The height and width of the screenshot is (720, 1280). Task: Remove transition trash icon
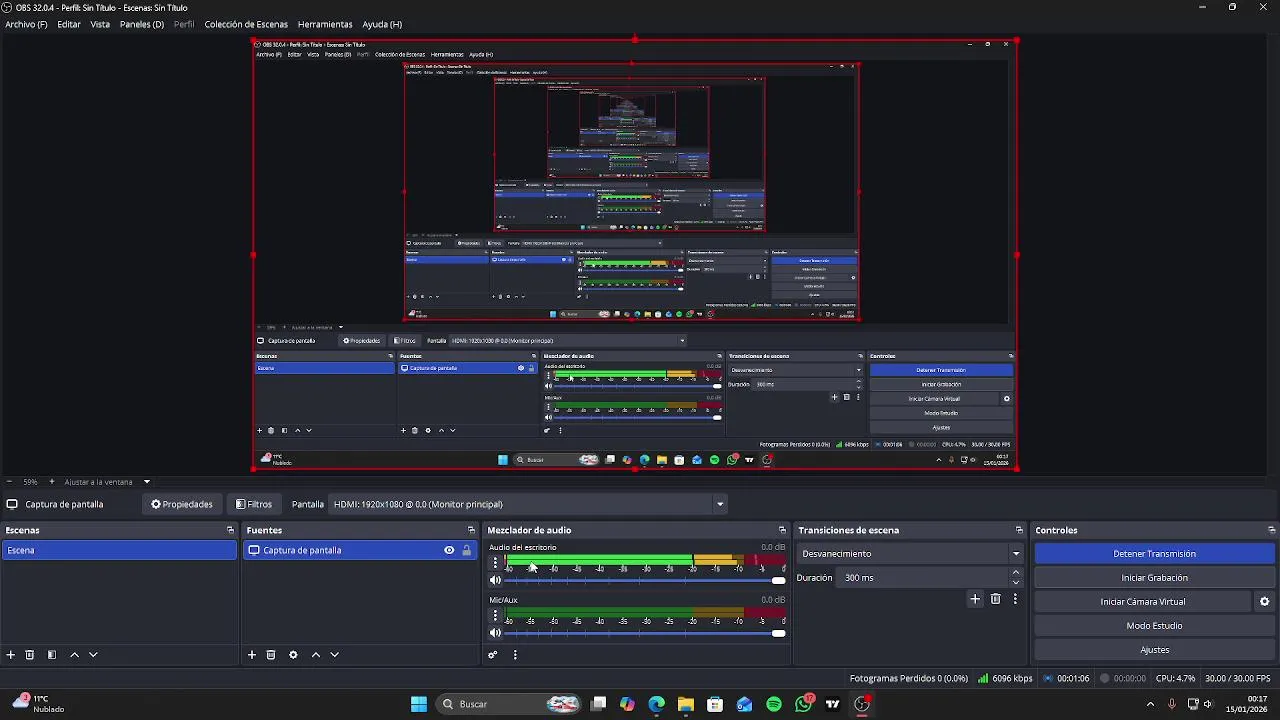point(995,599)
